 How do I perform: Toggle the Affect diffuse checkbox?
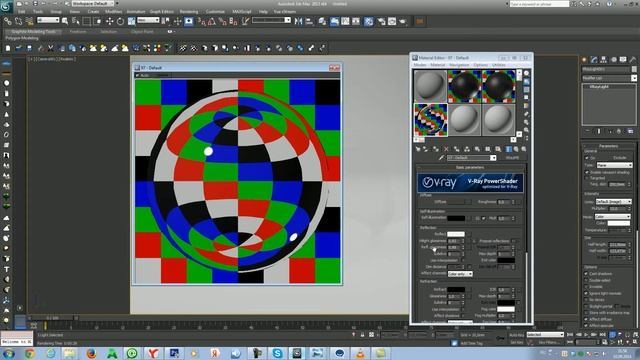coord(587,319)
